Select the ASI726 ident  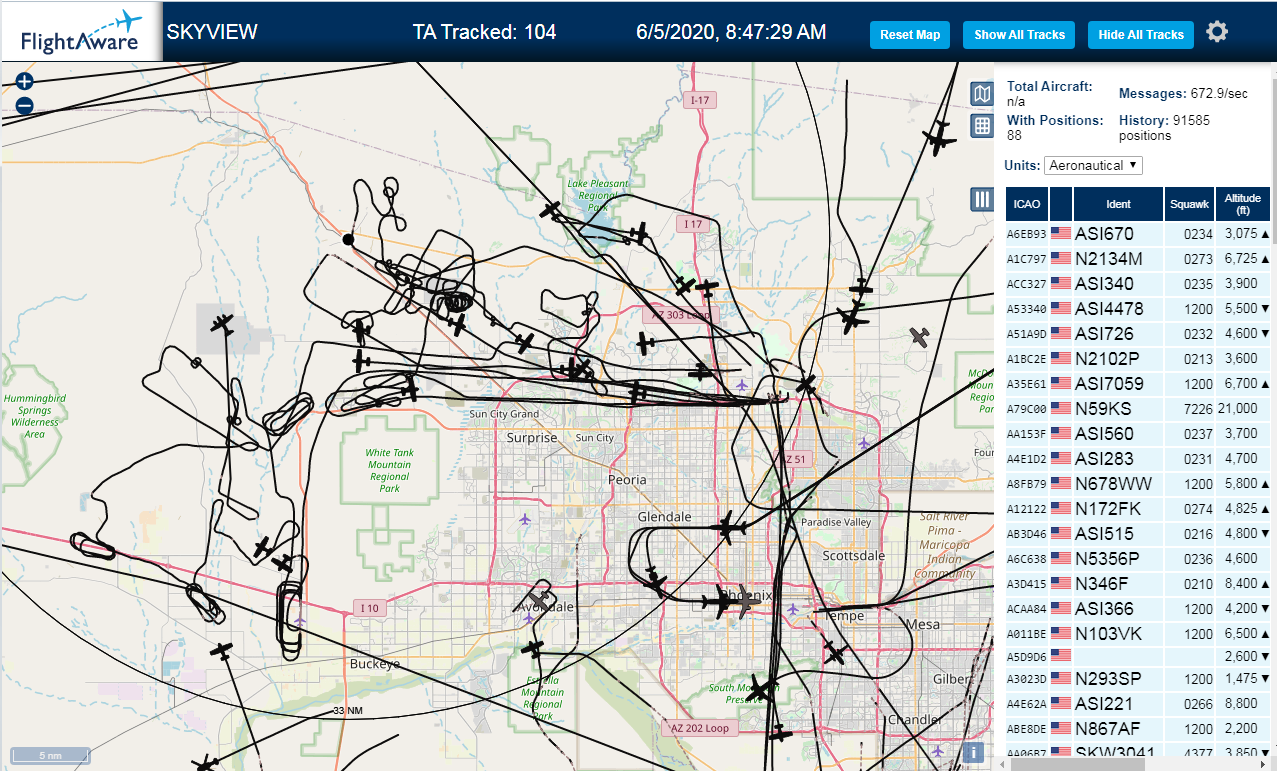(1105, 334)
